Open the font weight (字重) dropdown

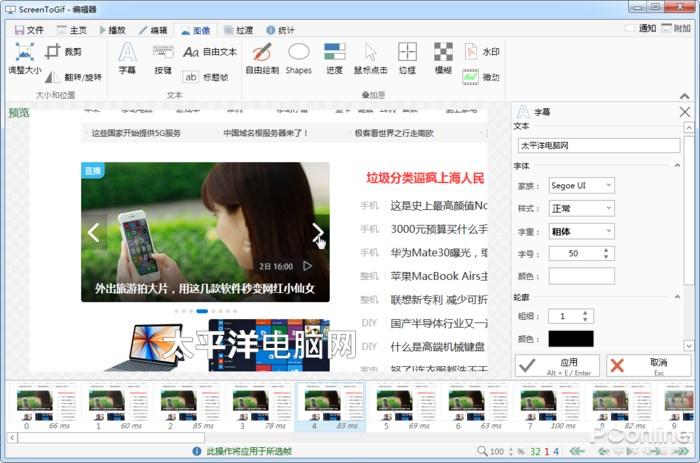point(581,231)
